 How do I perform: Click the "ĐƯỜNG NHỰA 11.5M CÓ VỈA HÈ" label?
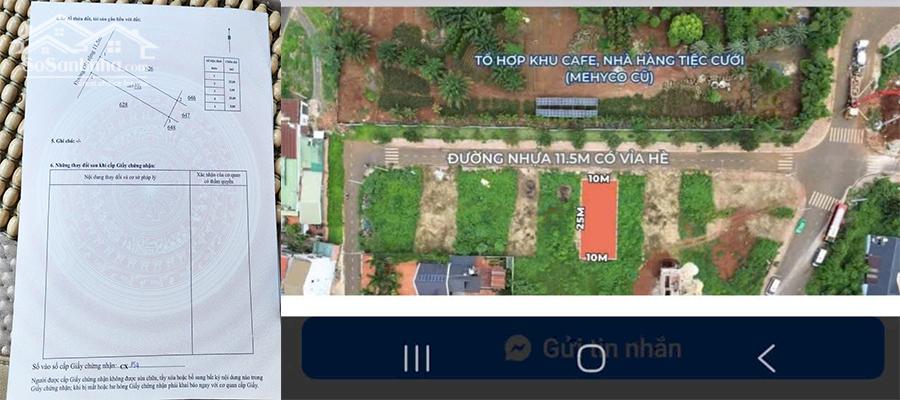(x=587, y=157)
